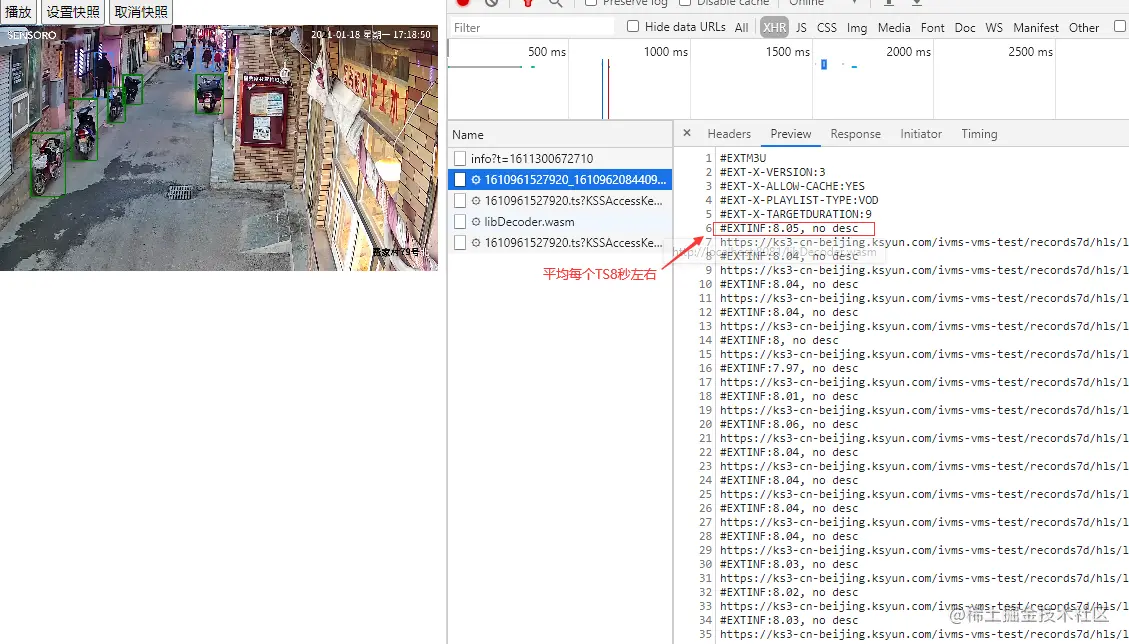Switch to the Headers tab

[x=729, y=134]
